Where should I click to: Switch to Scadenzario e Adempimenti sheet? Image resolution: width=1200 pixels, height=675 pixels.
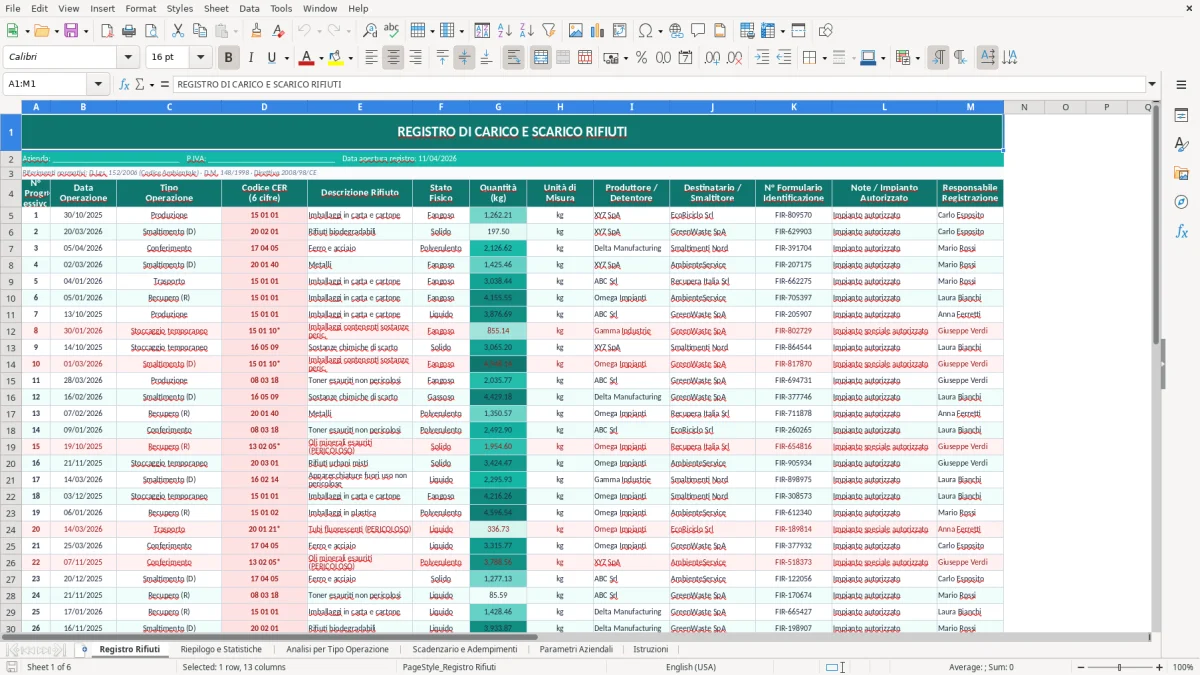point(465,649)
